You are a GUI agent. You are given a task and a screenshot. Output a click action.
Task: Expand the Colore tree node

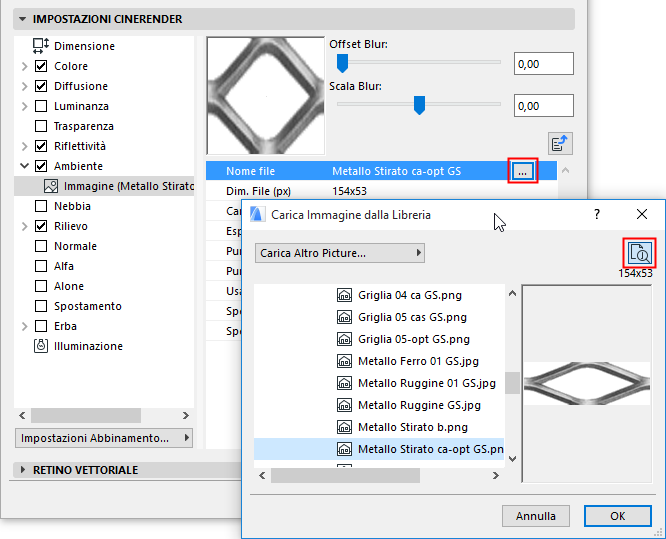tap(25, 66)
